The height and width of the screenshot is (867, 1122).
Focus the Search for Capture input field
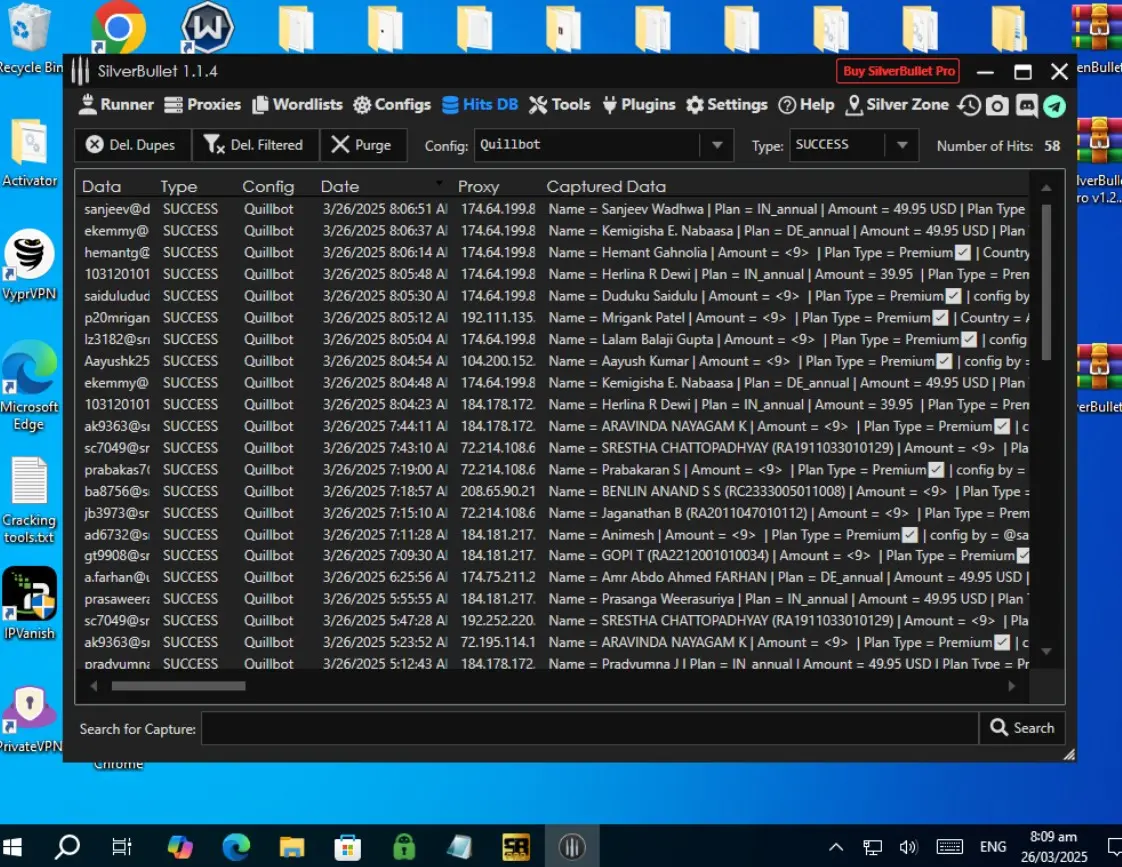pos(590,728)
